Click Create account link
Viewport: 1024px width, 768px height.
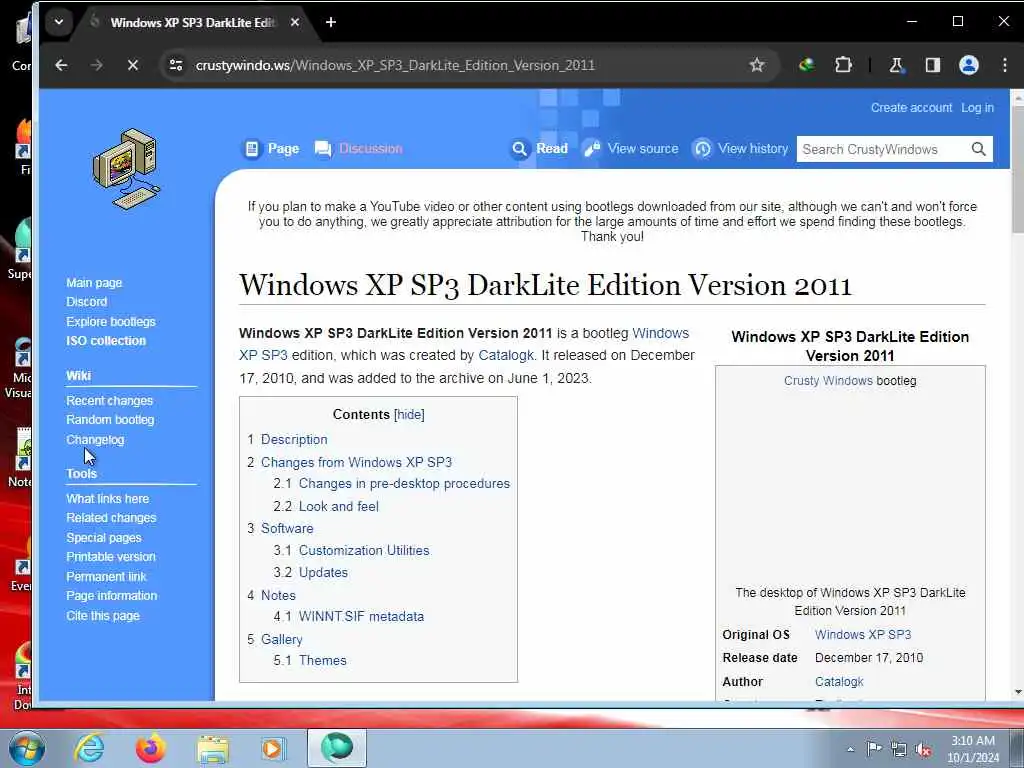click(911, 108)
